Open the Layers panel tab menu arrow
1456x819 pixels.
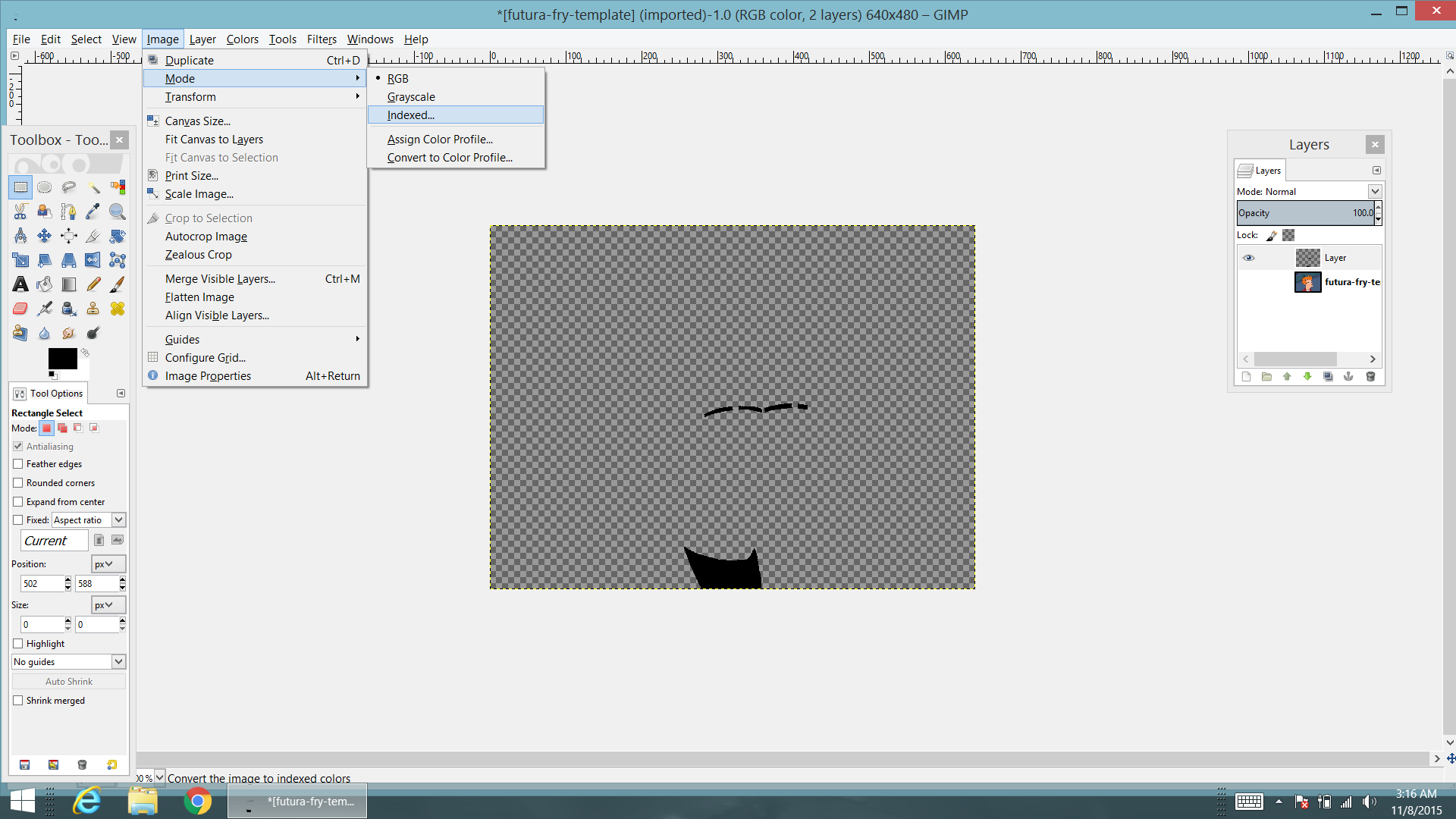click(x=1376, y=171)
